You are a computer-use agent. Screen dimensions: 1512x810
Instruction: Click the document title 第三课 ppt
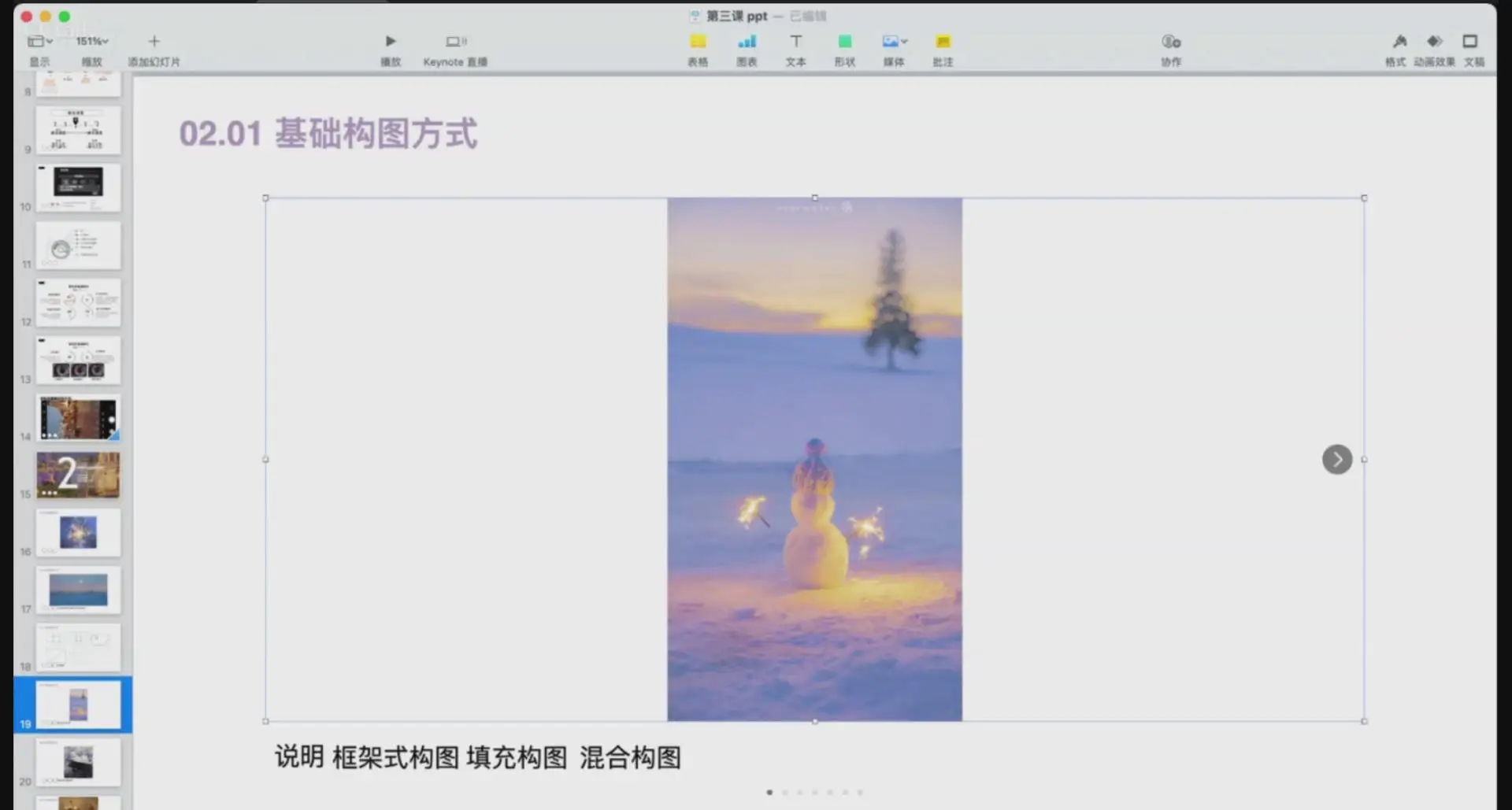[736, 16]
